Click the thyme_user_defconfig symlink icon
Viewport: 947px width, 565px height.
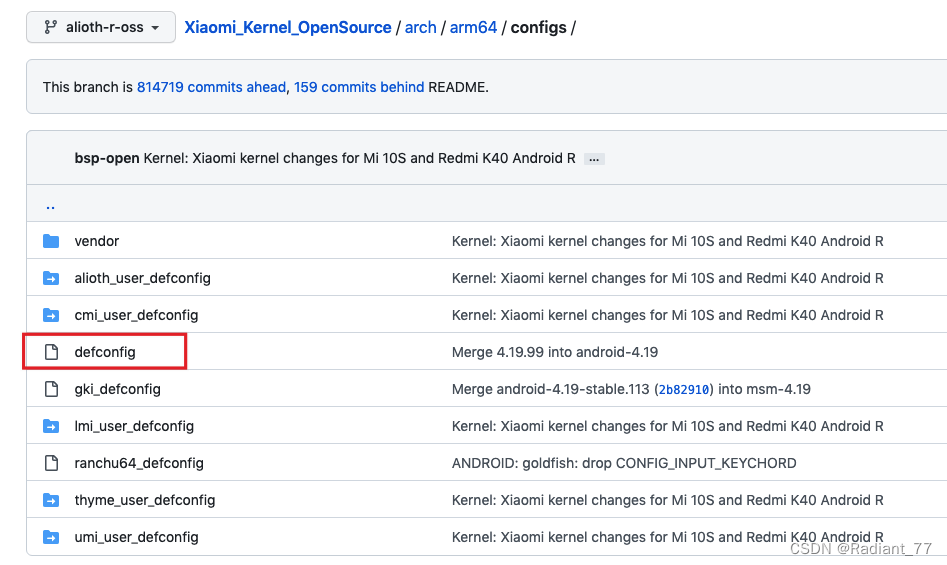pos(51,500)
